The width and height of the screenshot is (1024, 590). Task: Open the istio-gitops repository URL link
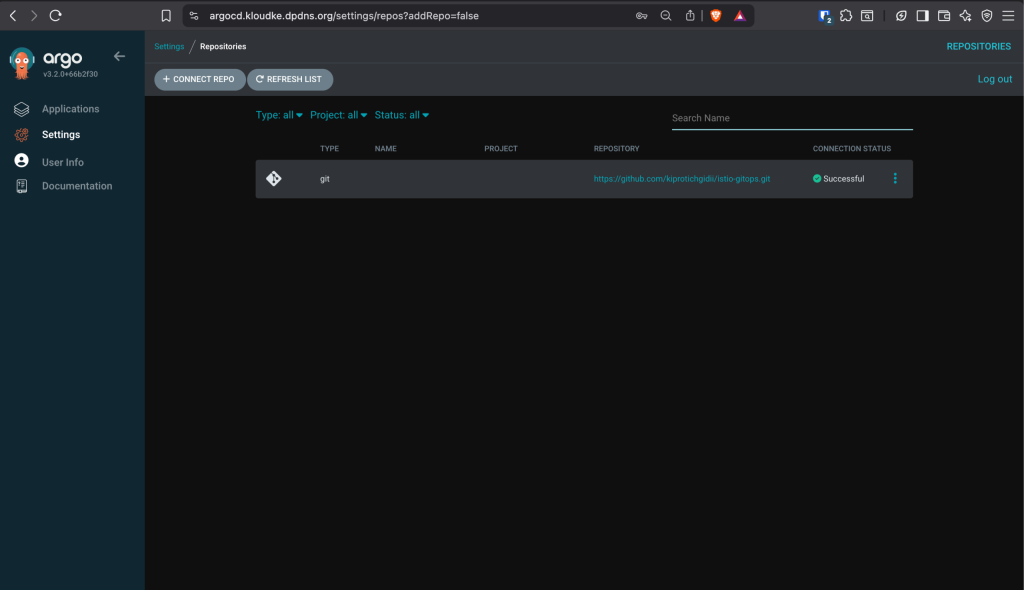(x=682, y=178)
